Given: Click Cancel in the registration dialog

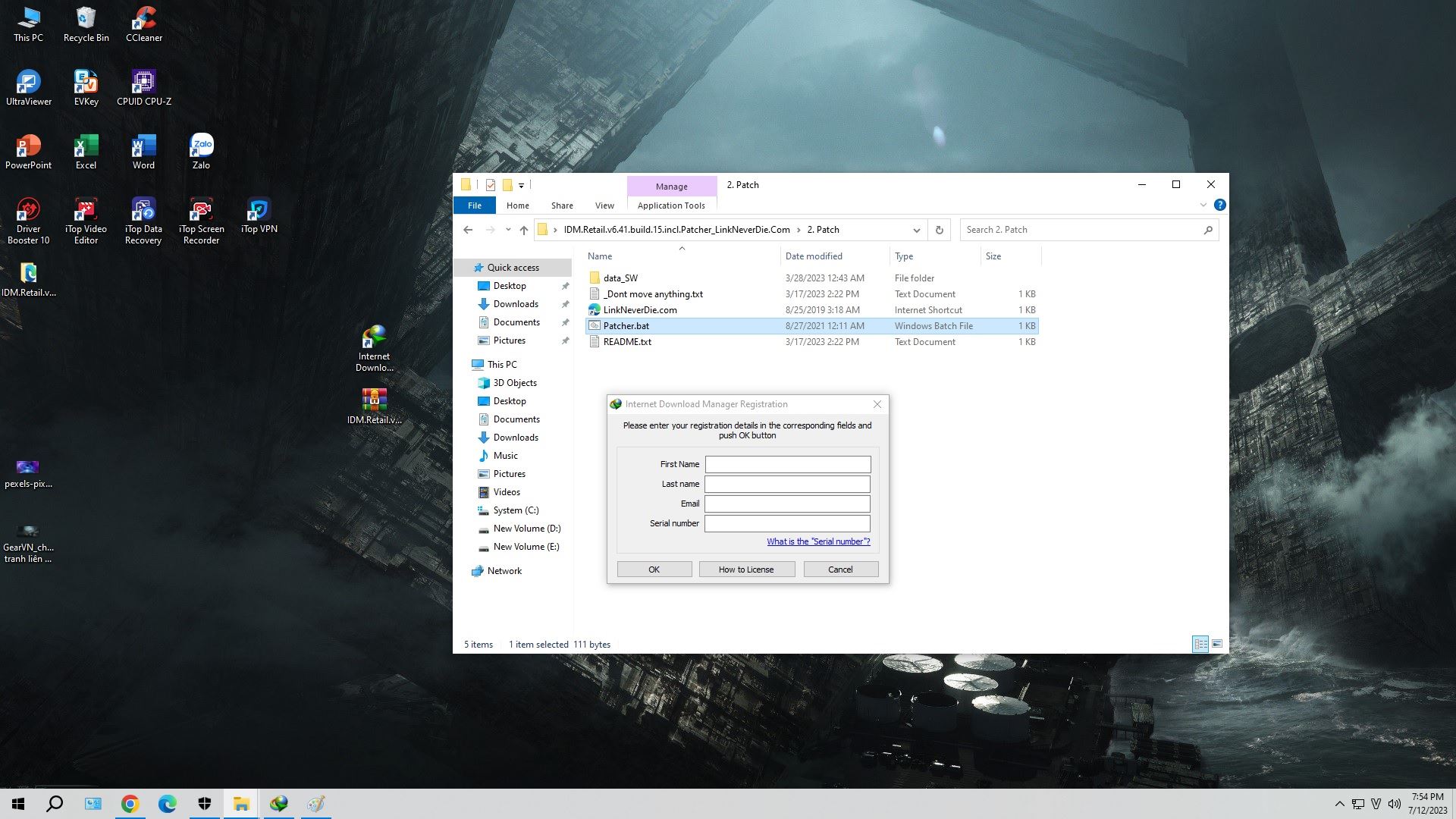Looking at the screenshot, I should pos(840,570).
